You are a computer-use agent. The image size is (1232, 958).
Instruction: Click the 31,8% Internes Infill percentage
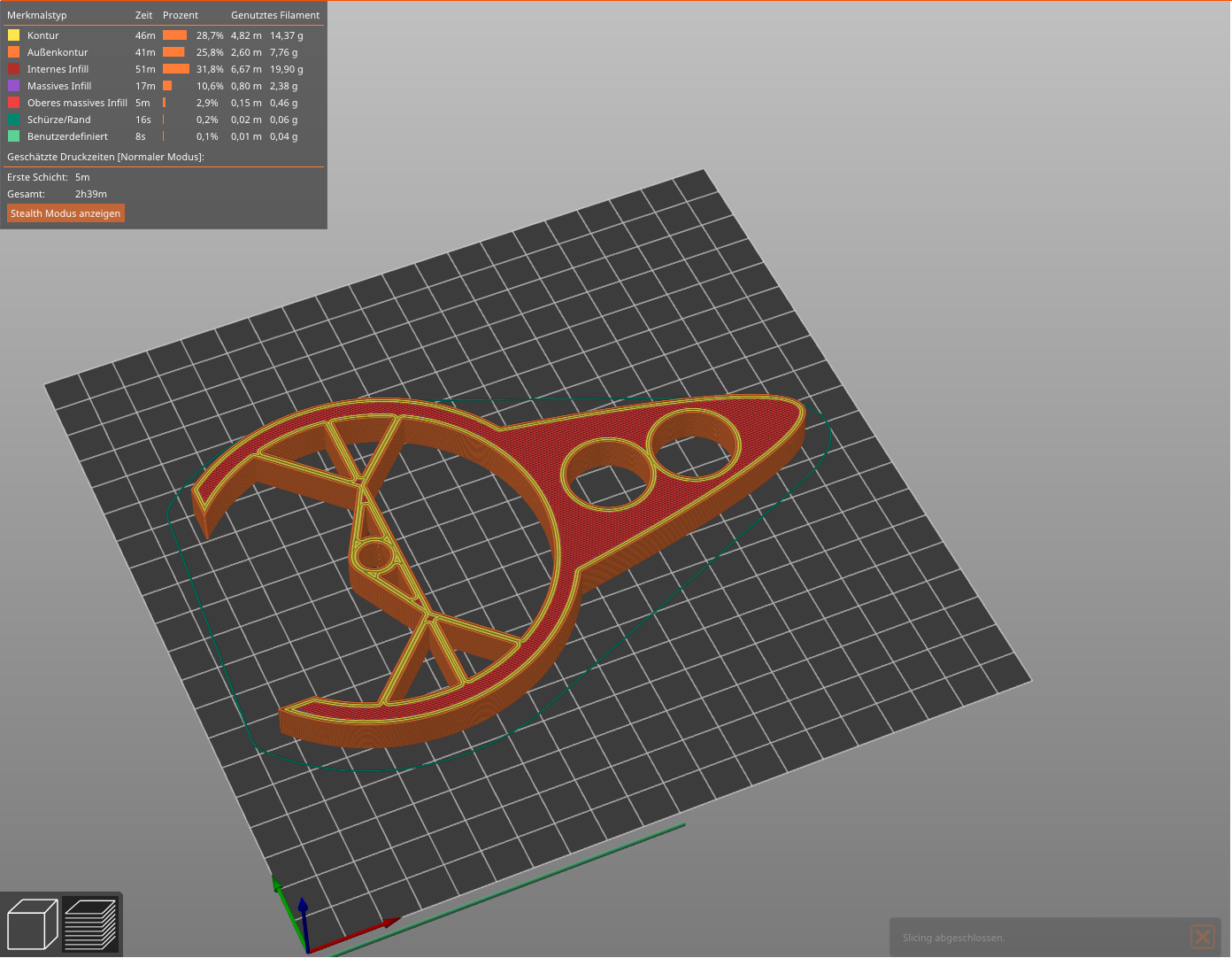[210, 69]
